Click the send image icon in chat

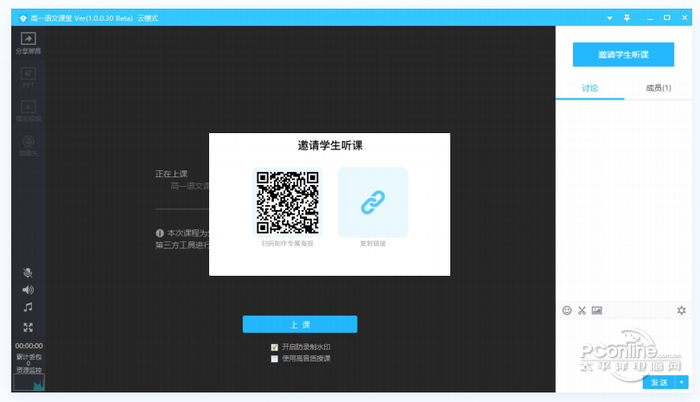tap(597, 310)
